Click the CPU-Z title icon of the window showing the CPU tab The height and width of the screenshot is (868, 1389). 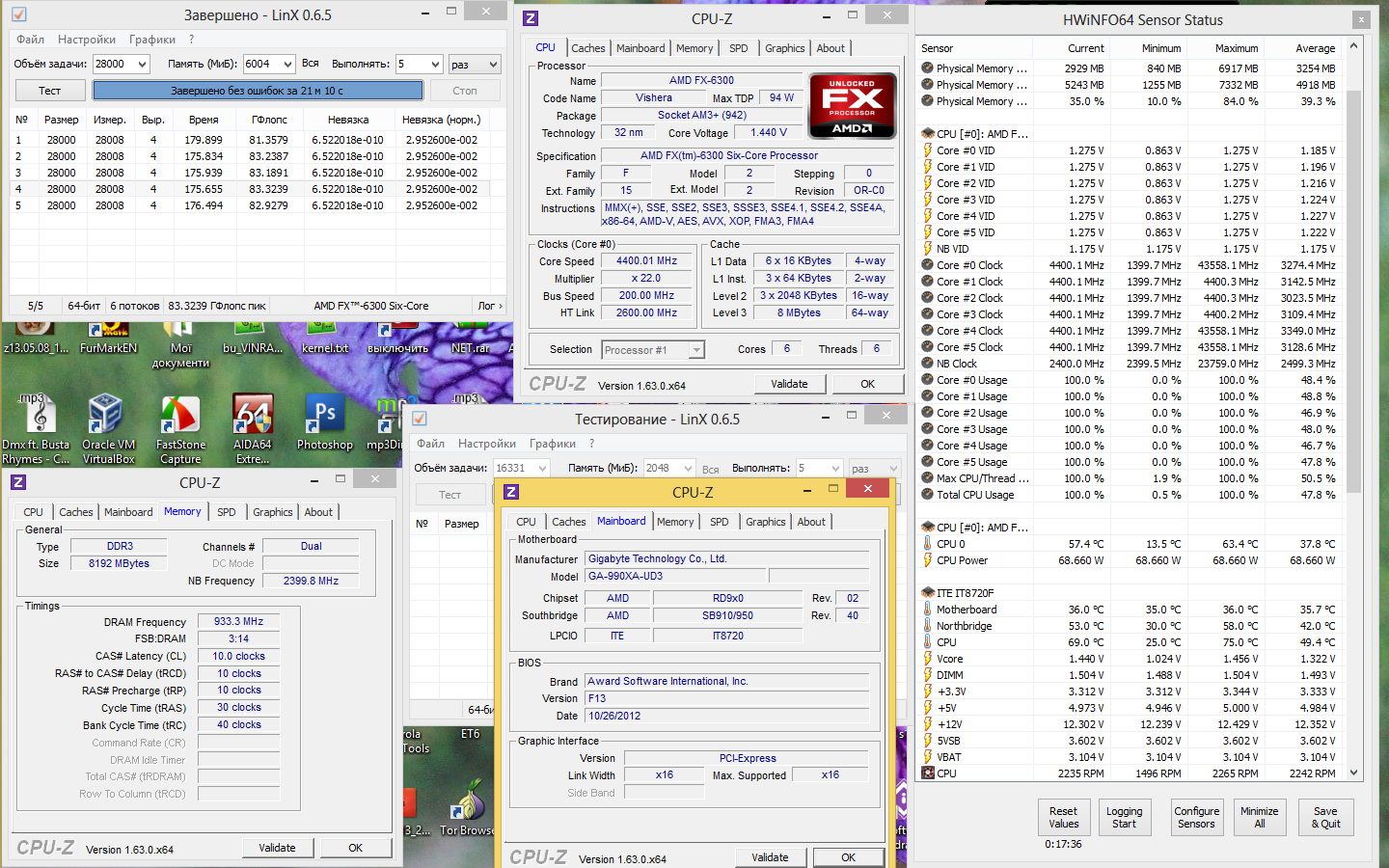531,18
